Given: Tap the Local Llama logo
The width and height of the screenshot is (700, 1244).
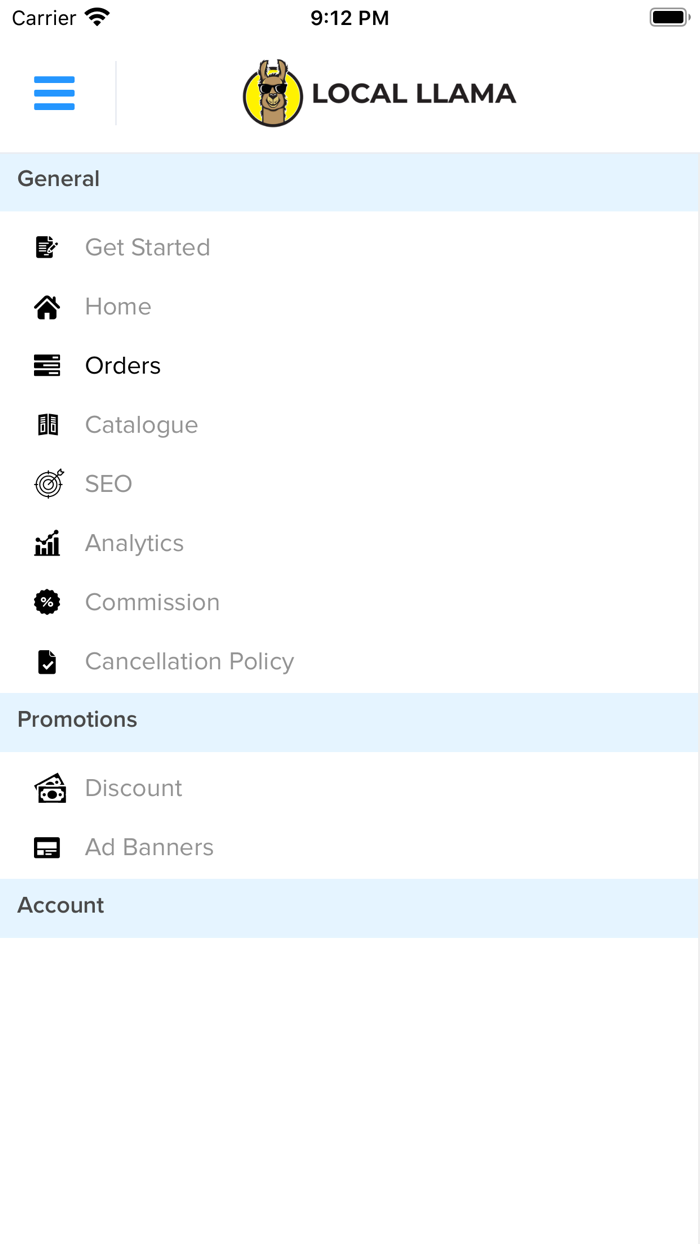Looking at the screenshot, I should coord(380,94).
